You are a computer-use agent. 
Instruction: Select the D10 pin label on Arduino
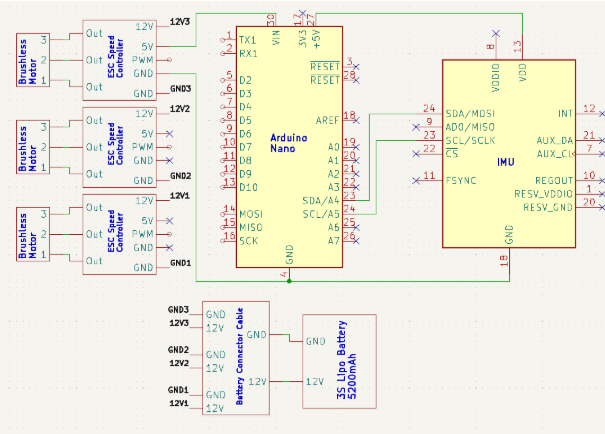pyautogui.click(x=248, y=187)
